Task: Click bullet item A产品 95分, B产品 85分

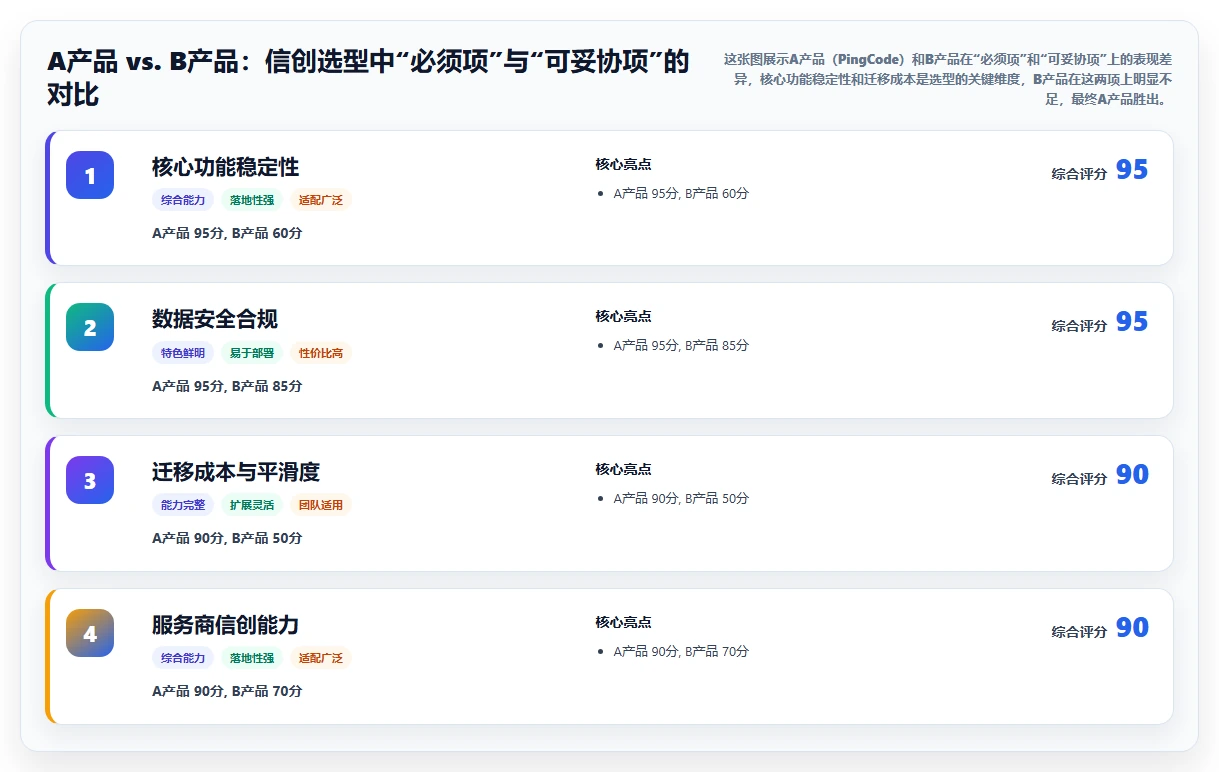Action: point(681,345)
